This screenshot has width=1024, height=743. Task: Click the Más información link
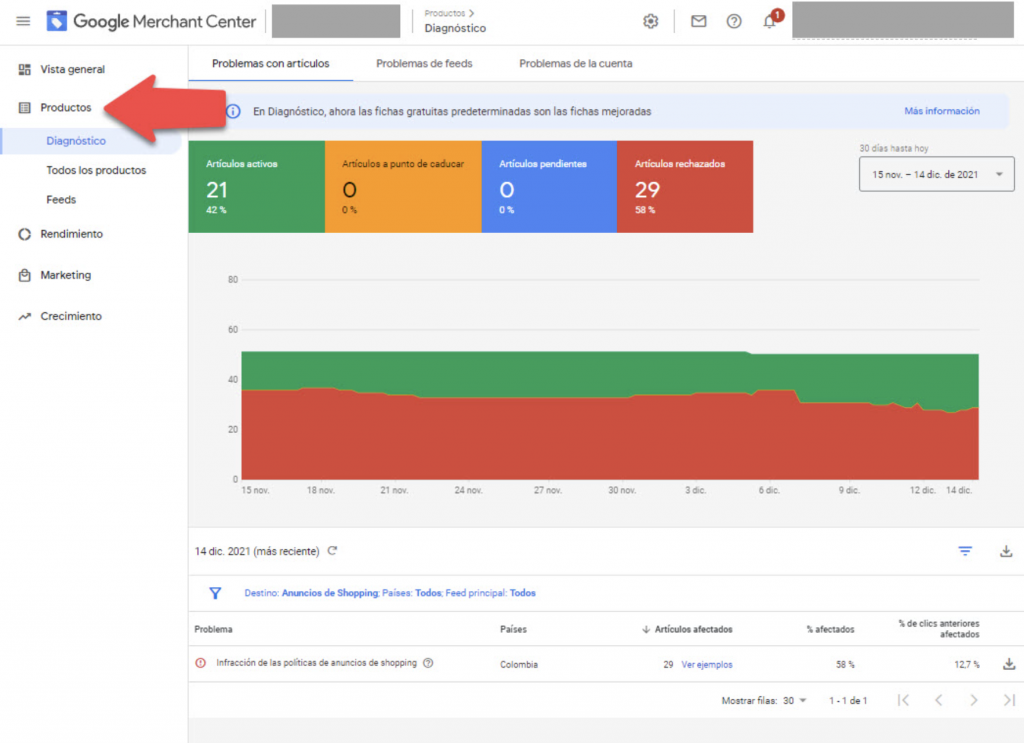pos(941,111)
